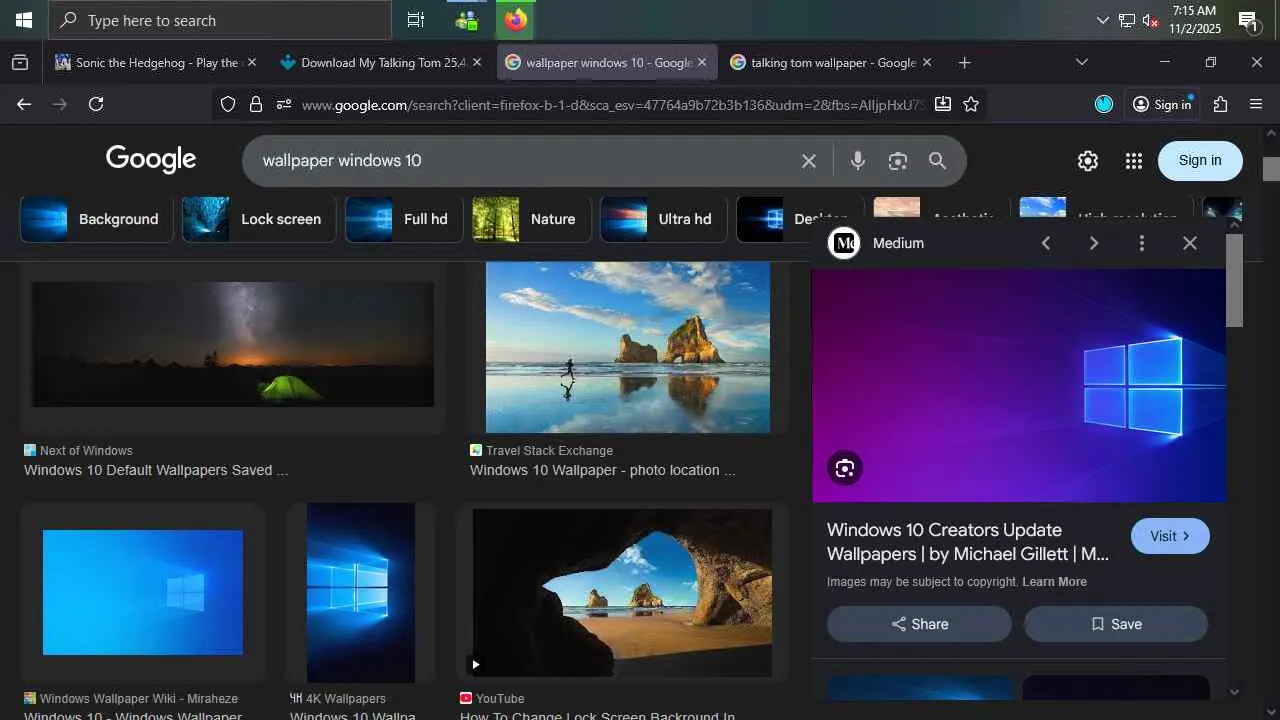Viewport: 1280px width, 720px height.
Task: Open the Milky Way tent wallpaper thumbnail
Action: 233,345
